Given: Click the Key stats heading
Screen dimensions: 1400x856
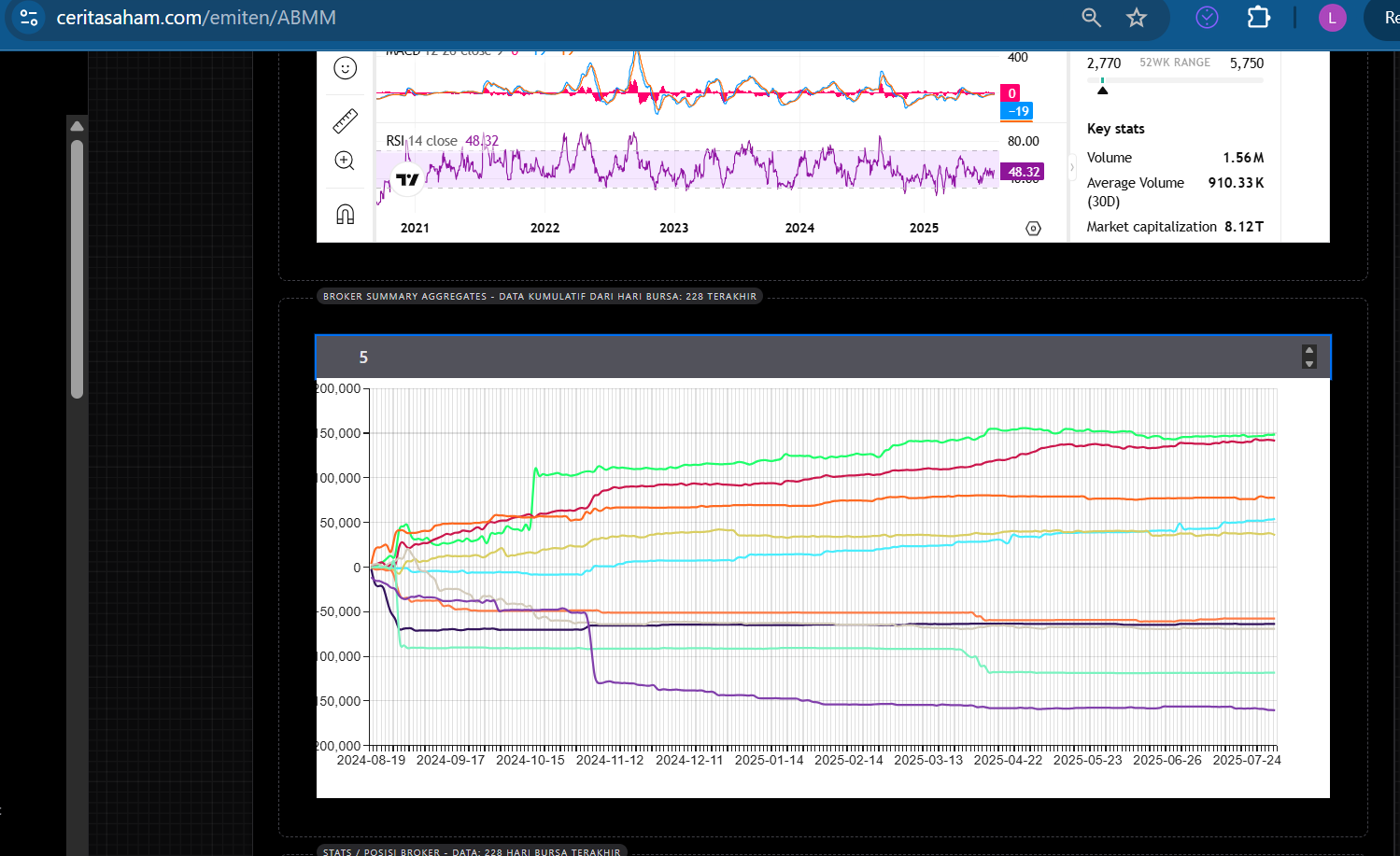Looking at the screenshot, I should (1115, 129).
